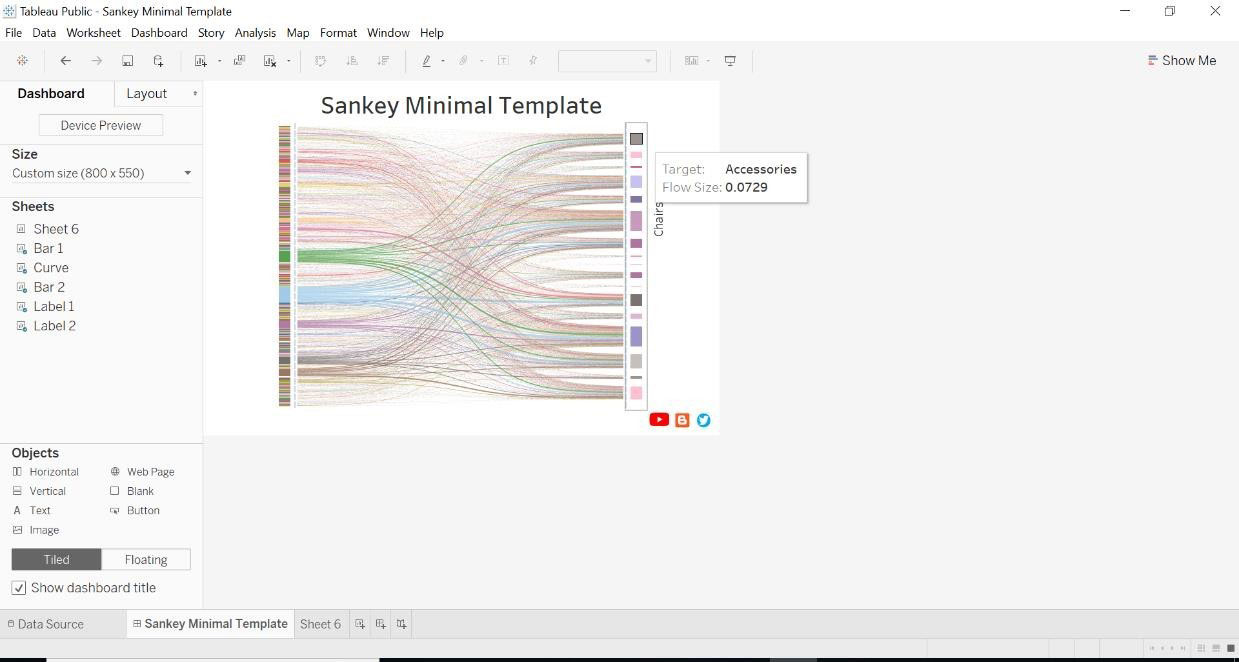Viewport: 1239px width, 662px height.
Task: Click the Redo arrow in the toolbar
Action: click(96, 60)
